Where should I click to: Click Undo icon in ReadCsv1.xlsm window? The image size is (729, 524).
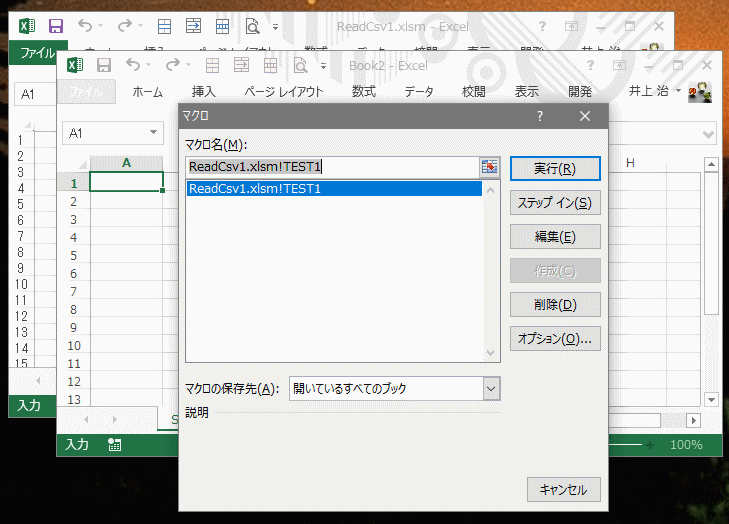coord(85,25)
